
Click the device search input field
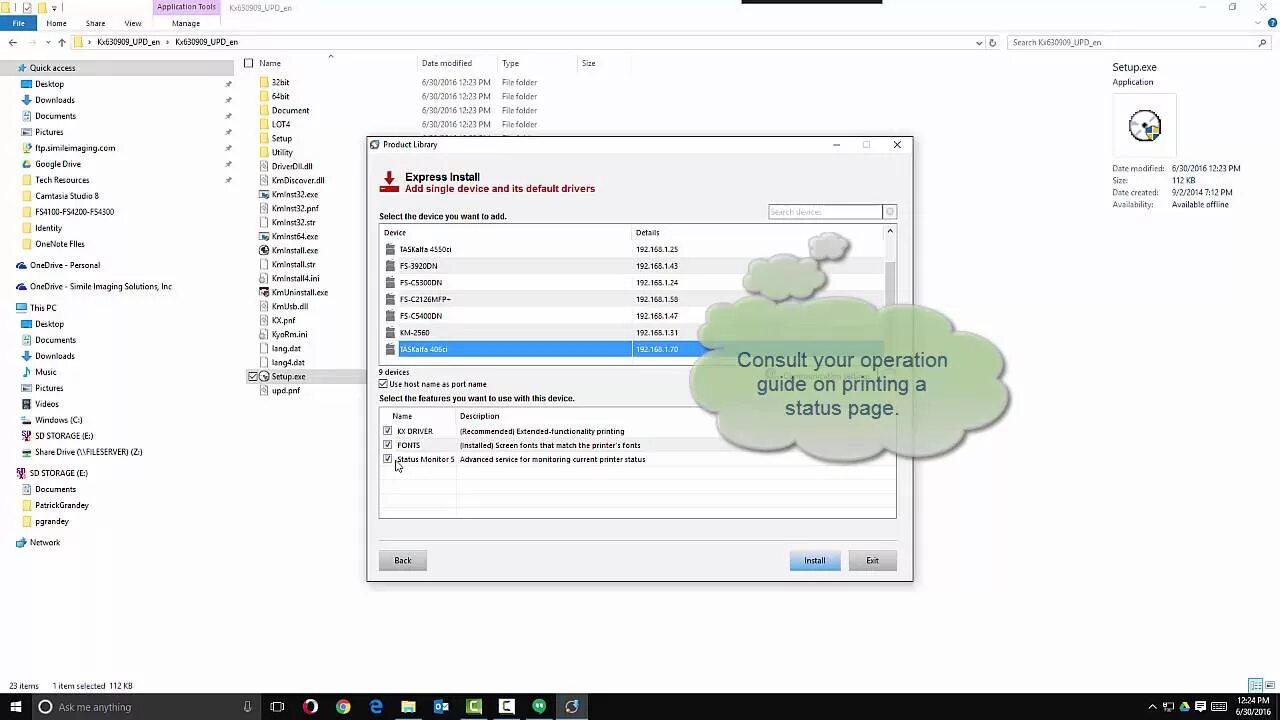click(826, 212)
